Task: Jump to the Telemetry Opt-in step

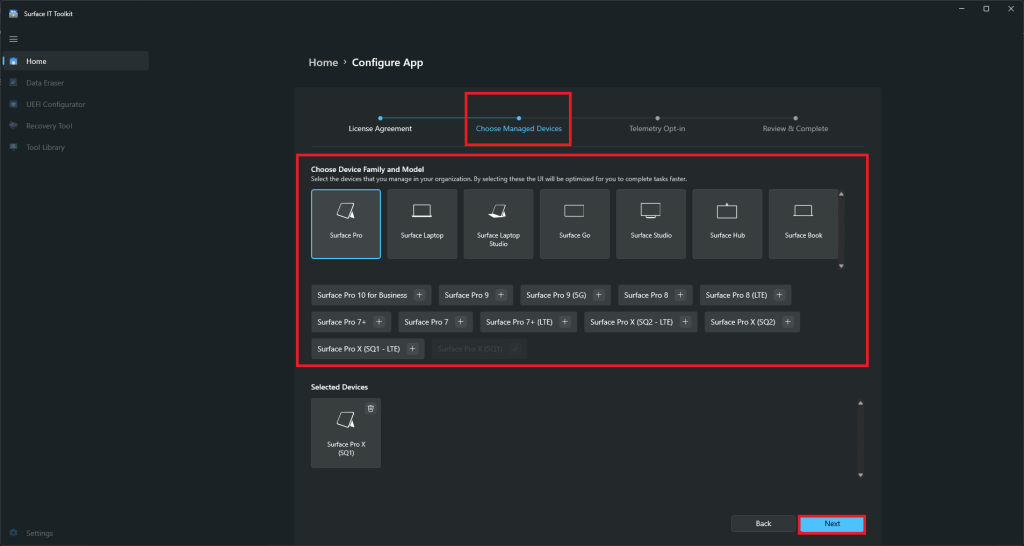Action: (x=657, y=128)
